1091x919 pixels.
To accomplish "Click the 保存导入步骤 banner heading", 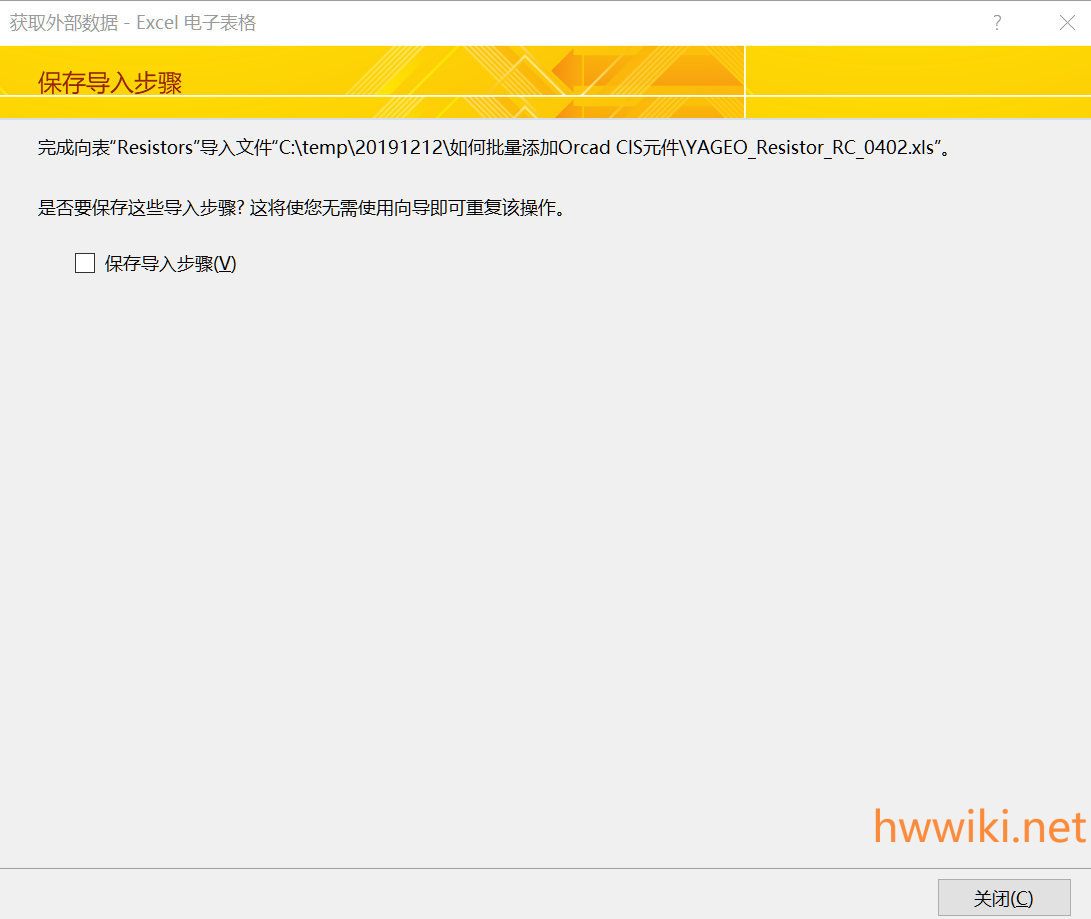I will click(x=110, y=83).
